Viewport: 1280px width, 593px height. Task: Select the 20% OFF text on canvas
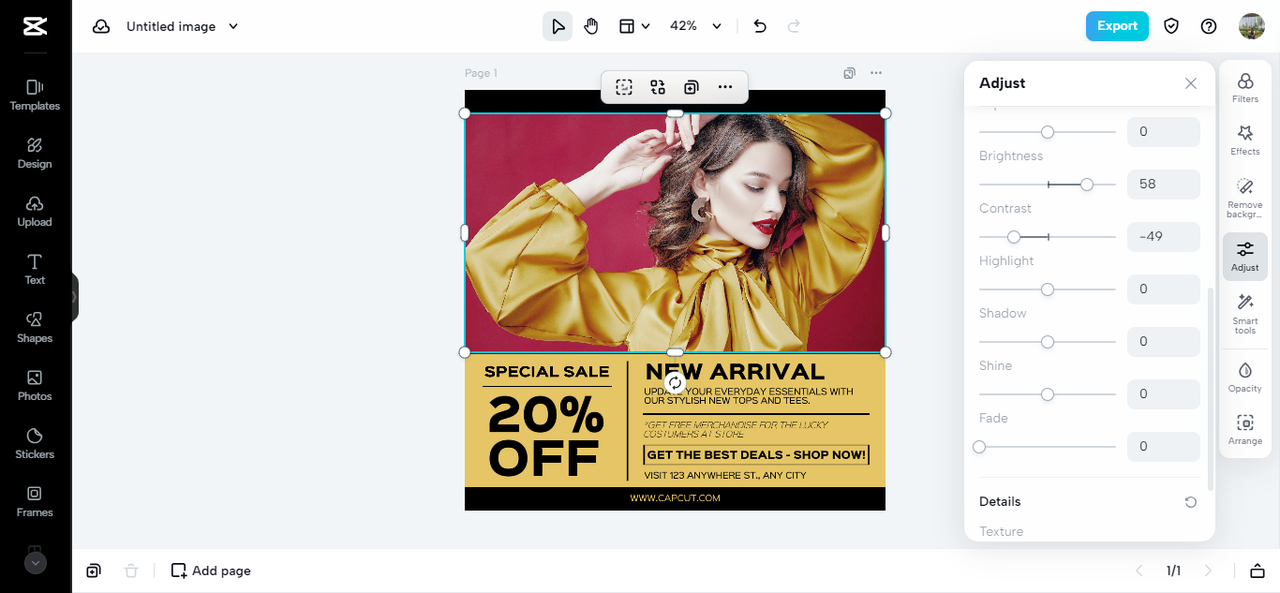pos(545,436)
